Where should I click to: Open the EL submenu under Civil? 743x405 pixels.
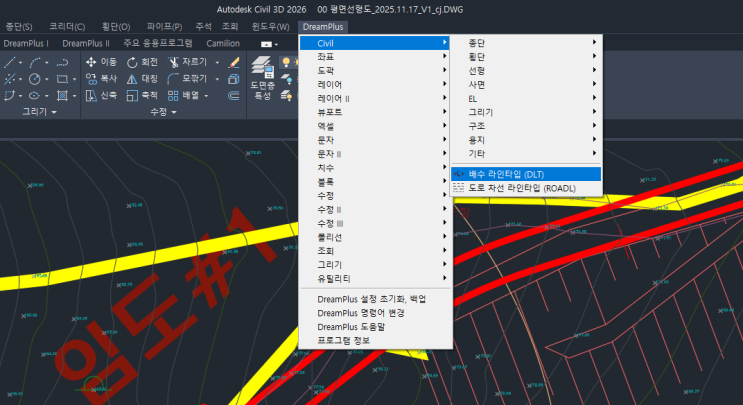tap(526, 98)
